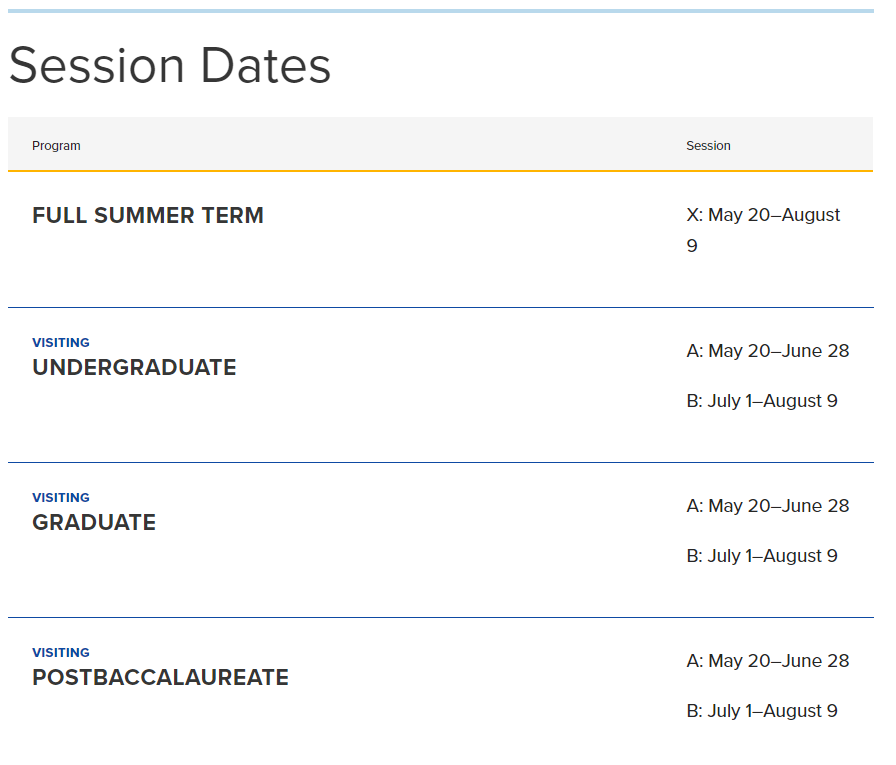Click the Visiting label above Graduate
896x765 pixels.
tap(61, 497)
